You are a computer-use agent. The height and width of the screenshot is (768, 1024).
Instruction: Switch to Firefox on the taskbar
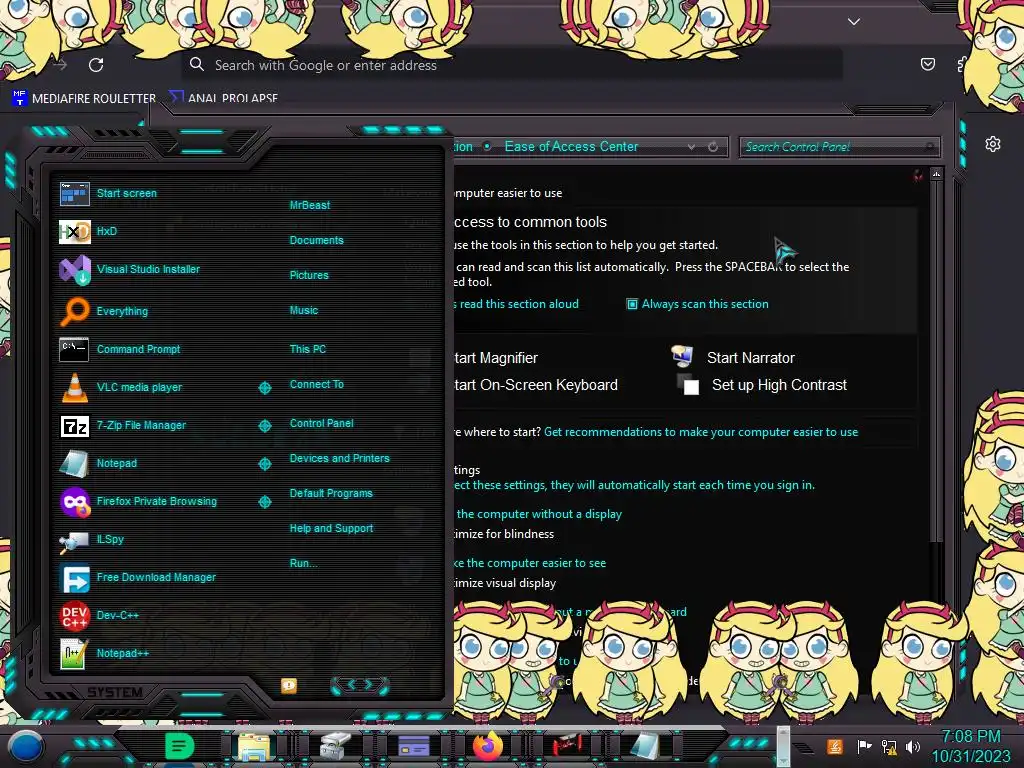(488, 746)
